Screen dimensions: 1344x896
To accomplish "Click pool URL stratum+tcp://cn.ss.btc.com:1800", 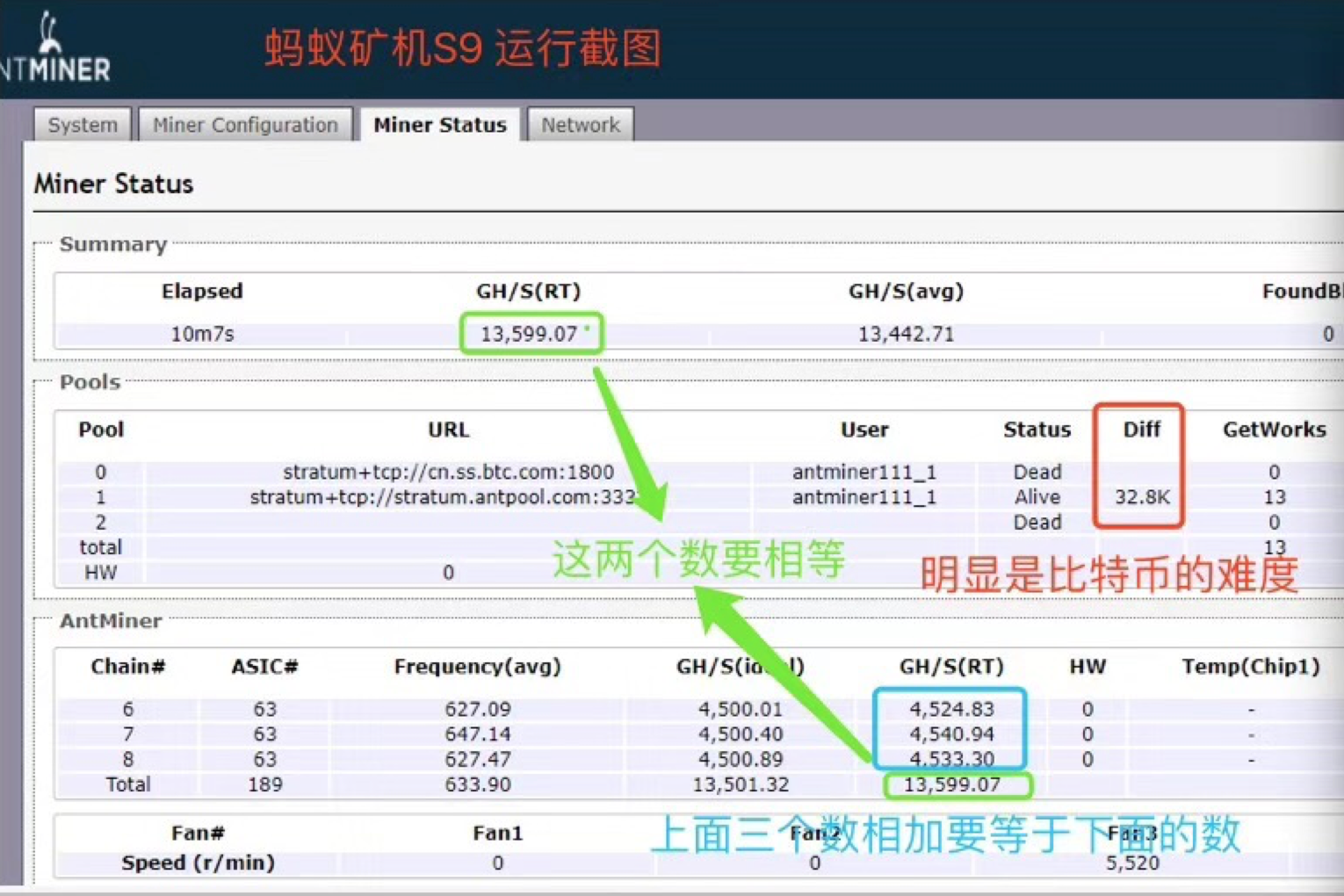I will (448, 472).
